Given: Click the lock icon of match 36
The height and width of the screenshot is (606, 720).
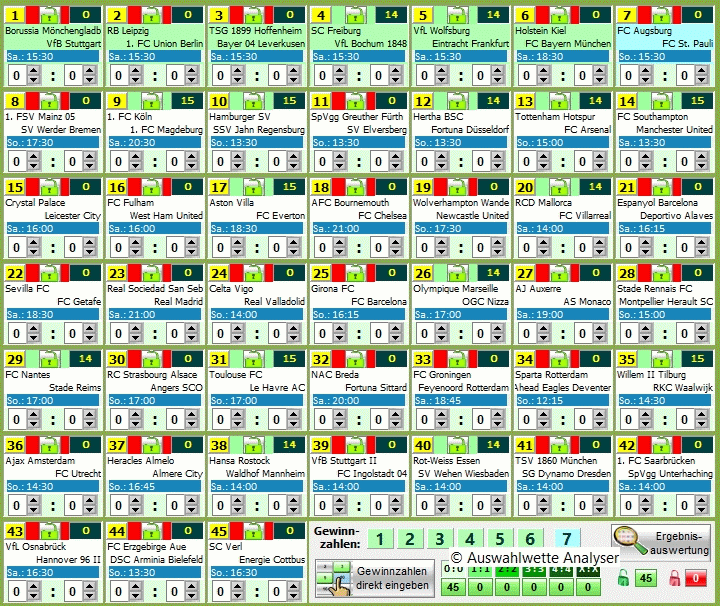Looking at the screenshot, I should tap(49, 445).
